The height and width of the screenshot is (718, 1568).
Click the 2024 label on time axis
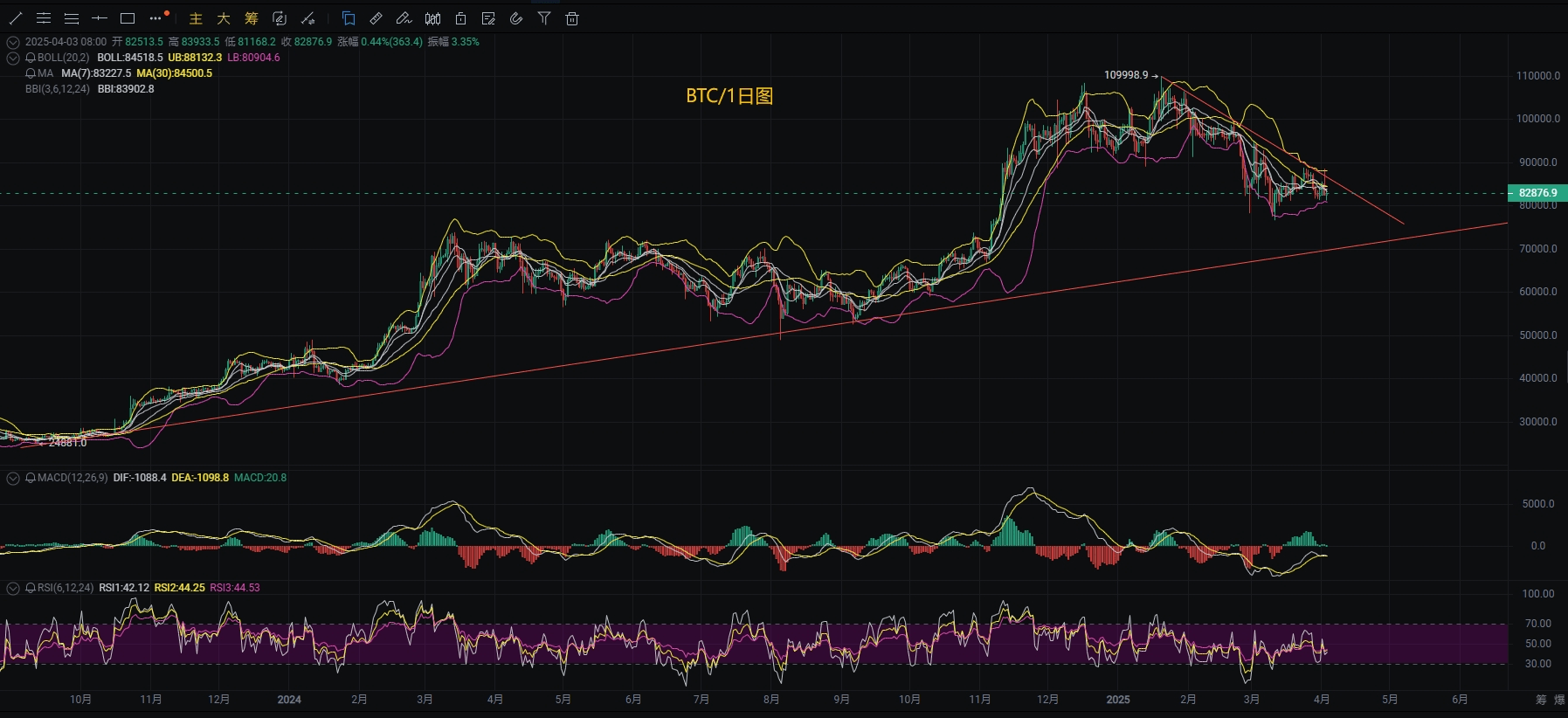[x=289, y=700]
